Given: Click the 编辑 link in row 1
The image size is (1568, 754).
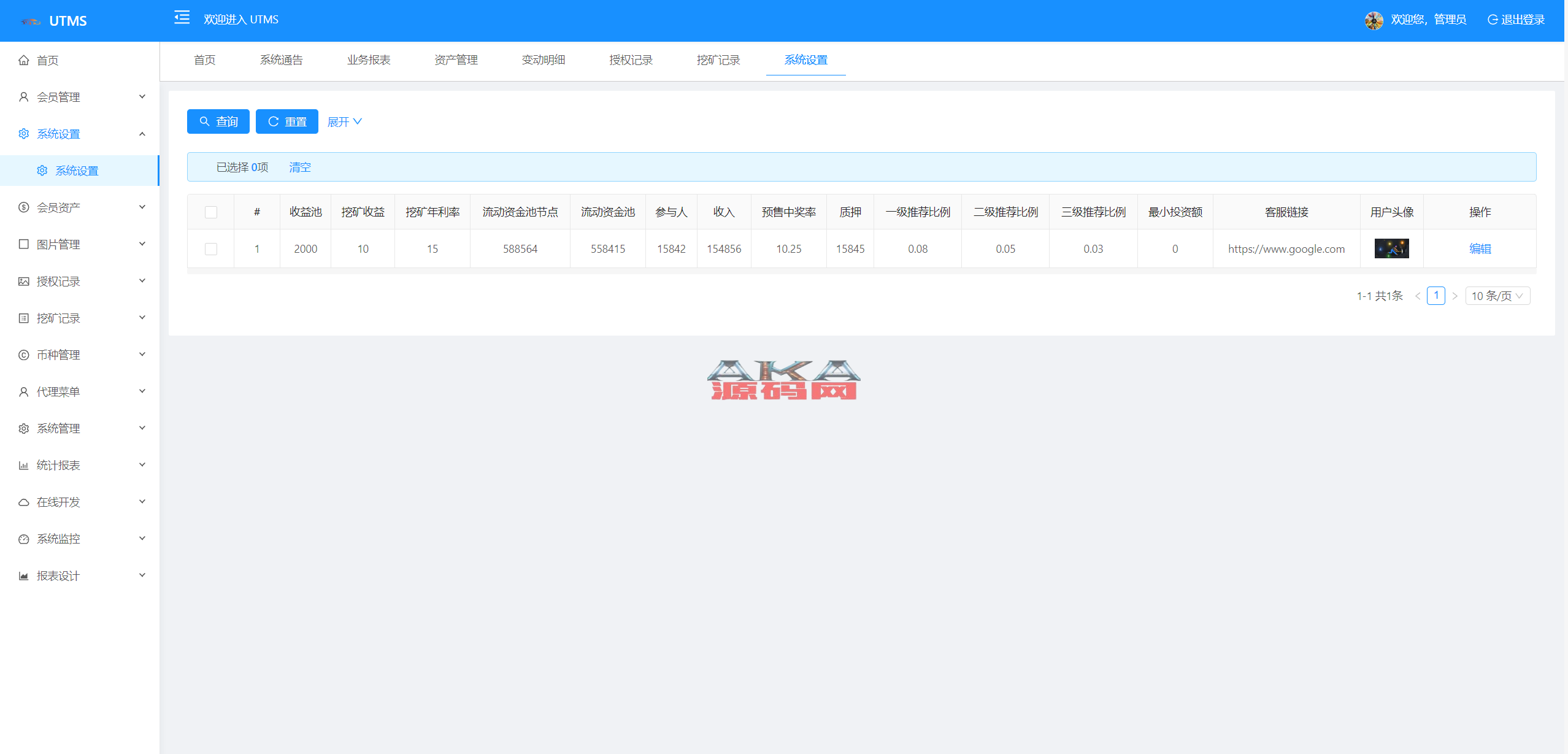Looking at the screenshot, I should [x=1480, y=249].
